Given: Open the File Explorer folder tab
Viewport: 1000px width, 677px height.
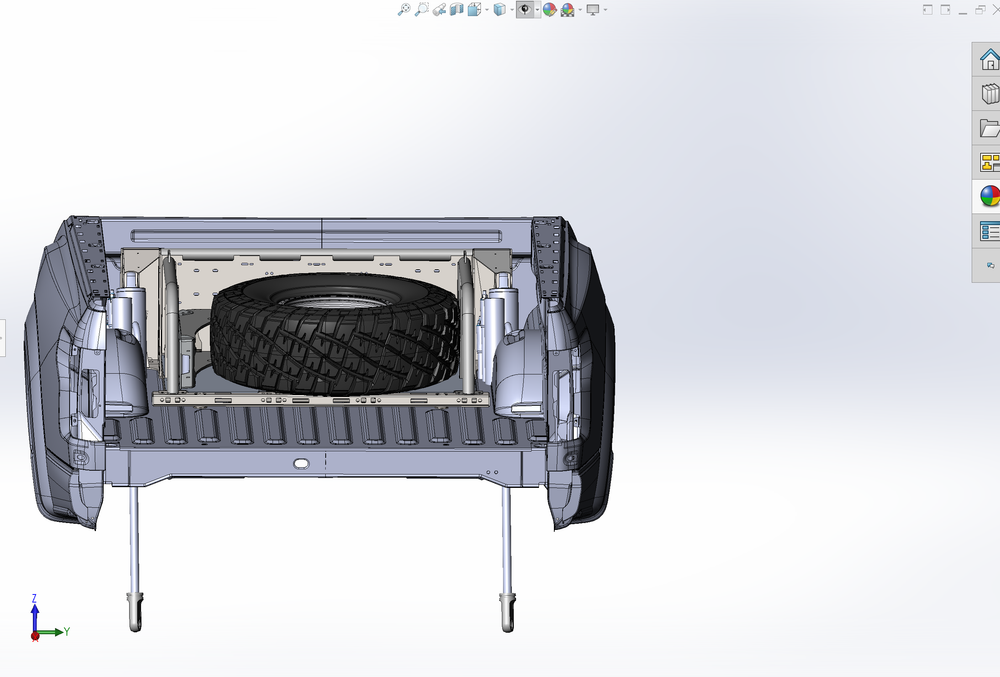Looking at the screenshot, I should [989, 128].
